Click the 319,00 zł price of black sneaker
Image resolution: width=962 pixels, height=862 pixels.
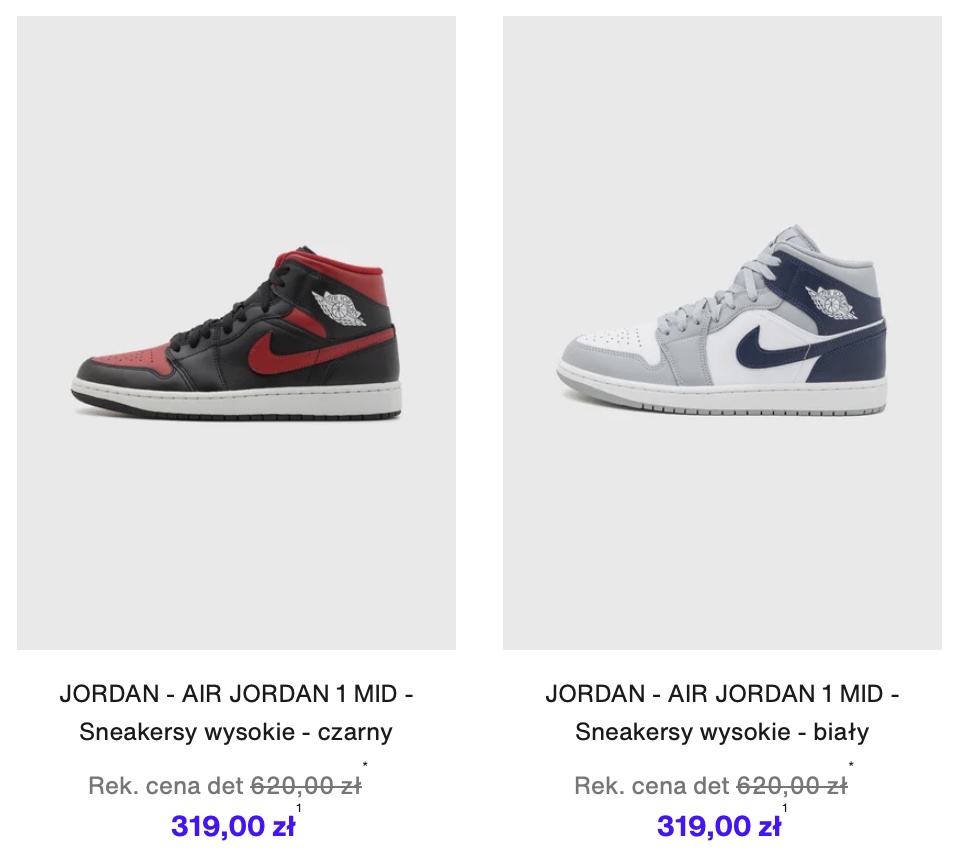(233, 826)
